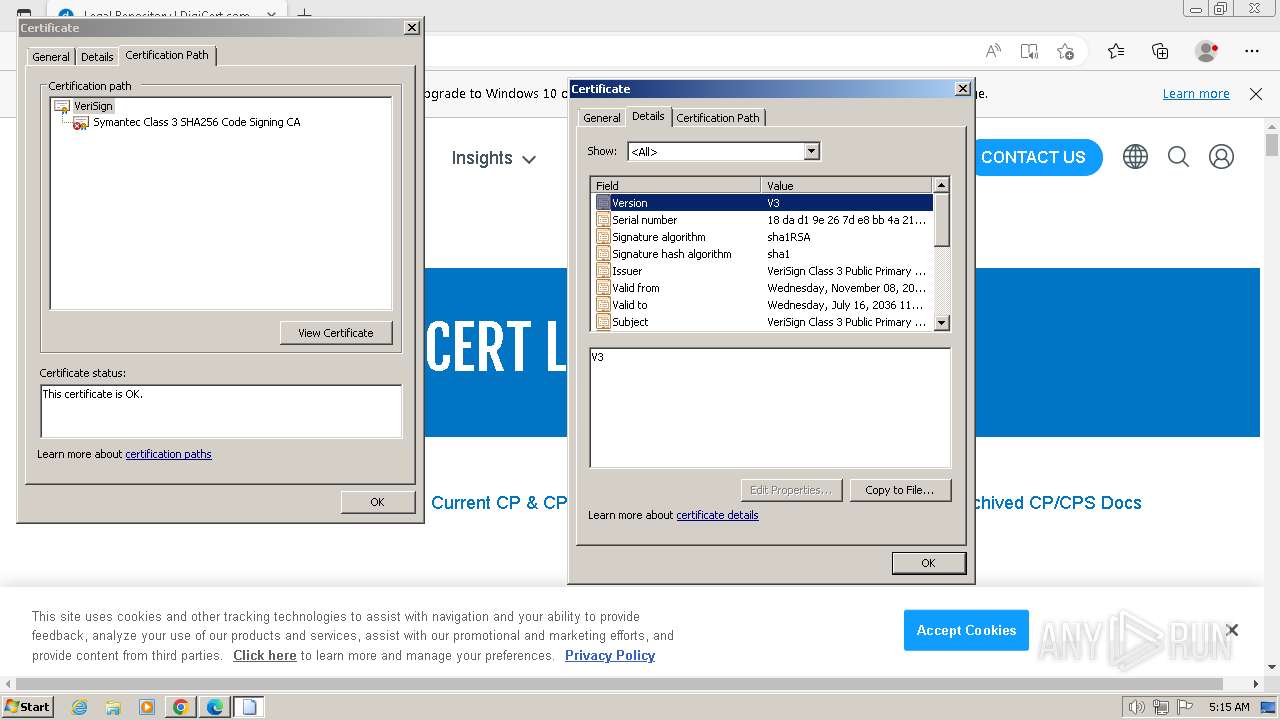Open Internet Explorer from taskbar
Image resolution: width=1280 pixels, height=720 pixels.
click(79, 707)
